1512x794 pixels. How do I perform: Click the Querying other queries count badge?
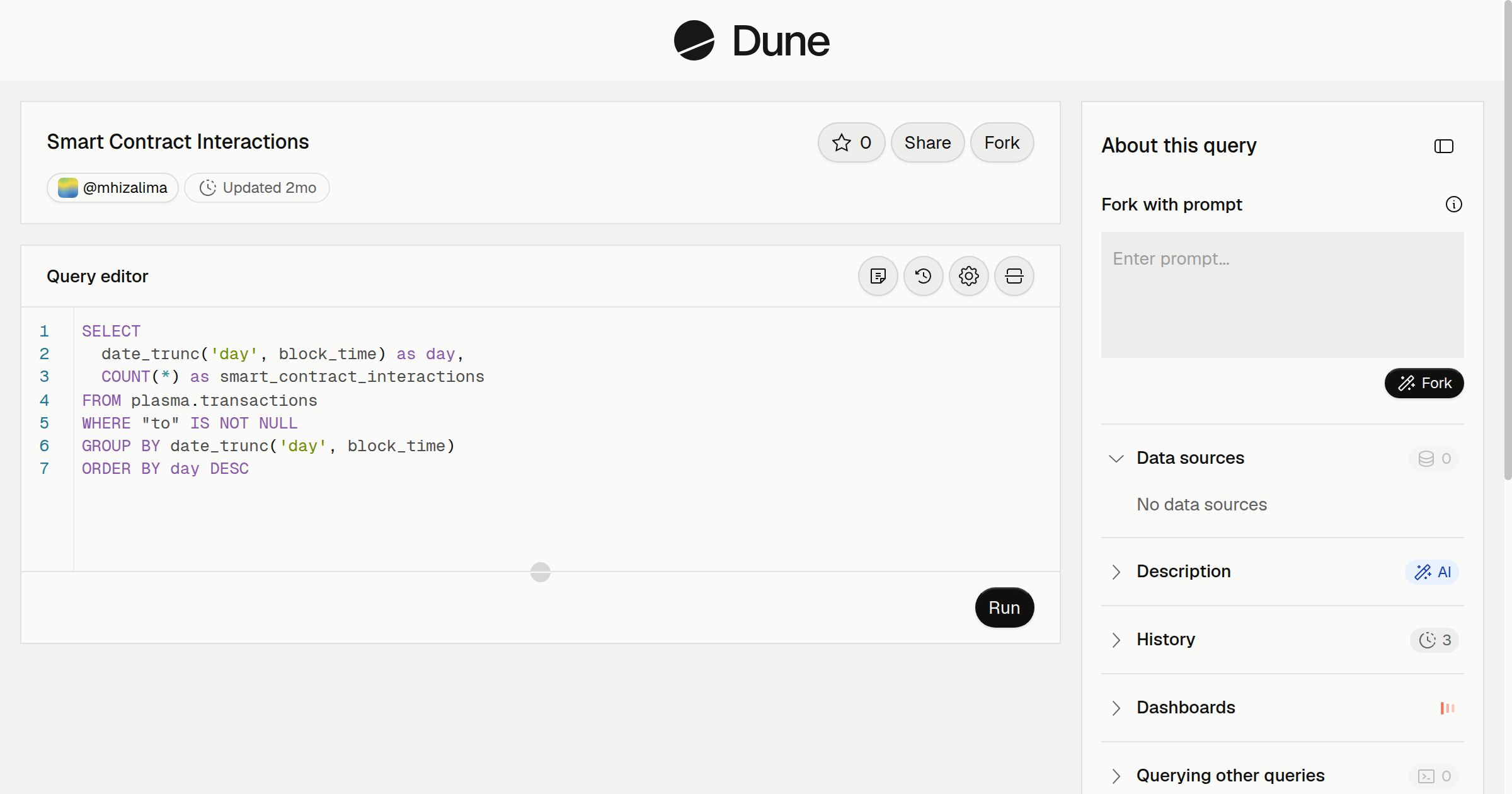click(1434, 776)
